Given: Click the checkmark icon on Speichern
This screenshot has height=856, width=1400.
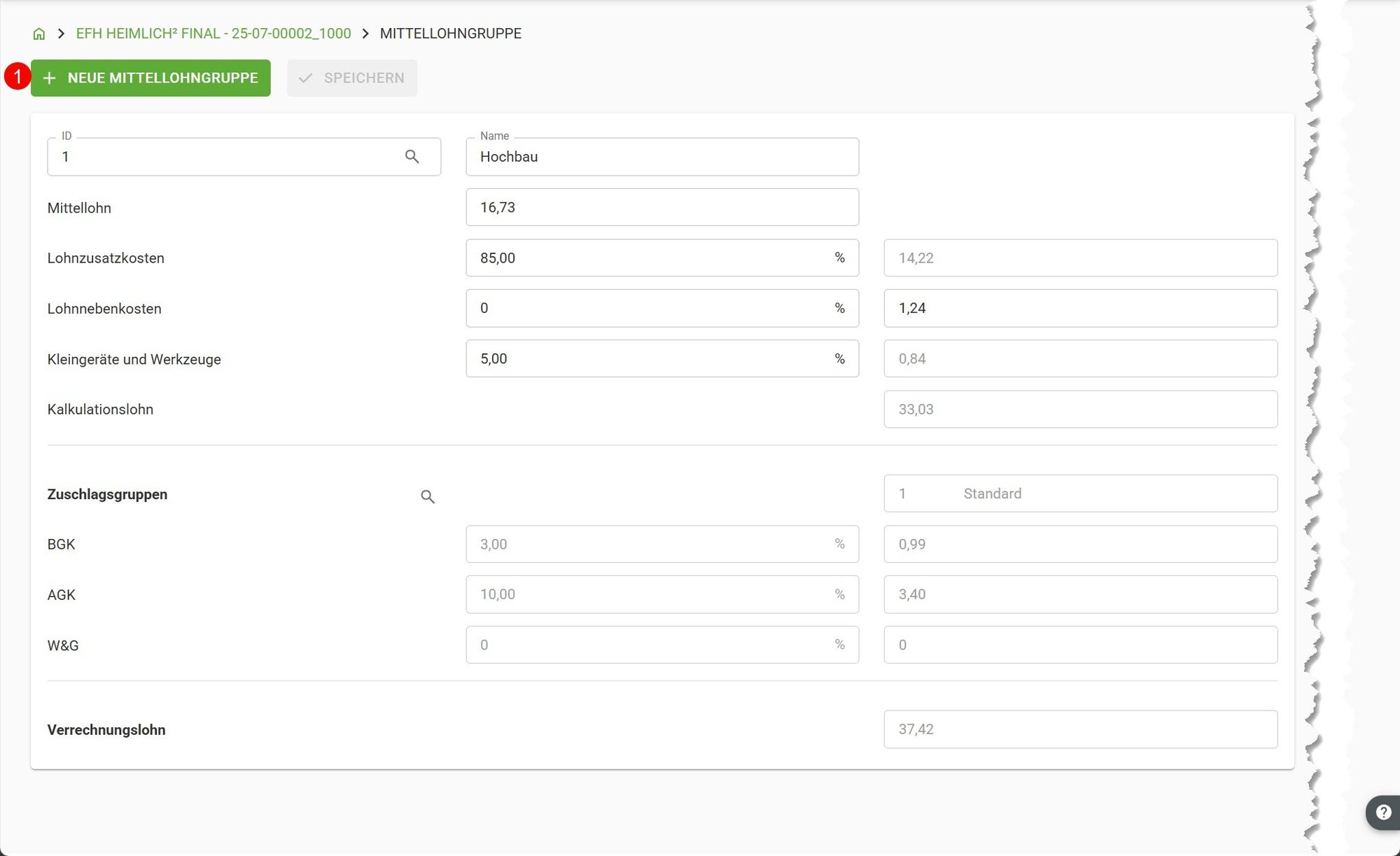Looking at the screenshot, I should coord(305,78).
